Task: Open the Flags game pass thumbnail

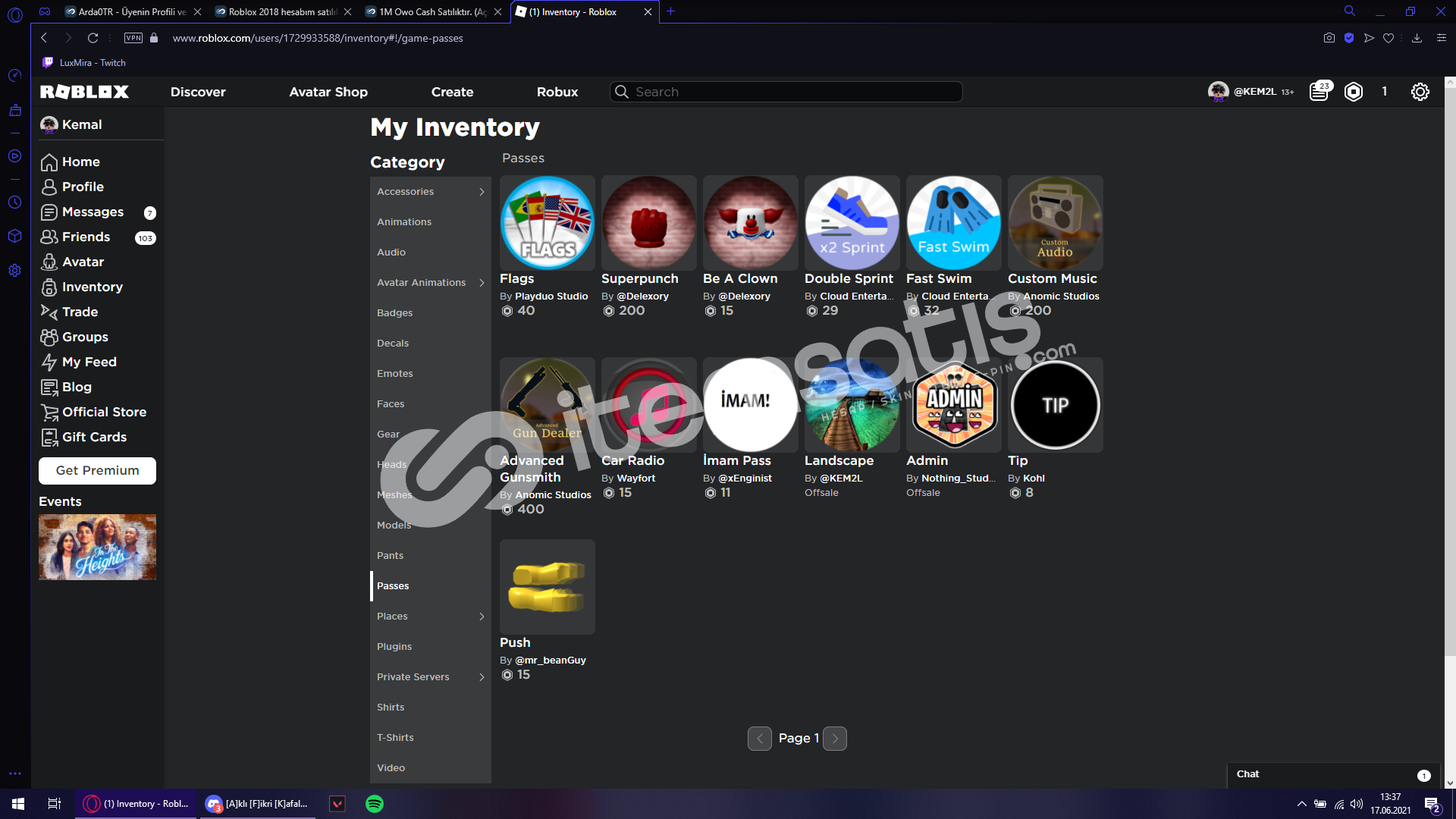Action: [x=548, y=223]
